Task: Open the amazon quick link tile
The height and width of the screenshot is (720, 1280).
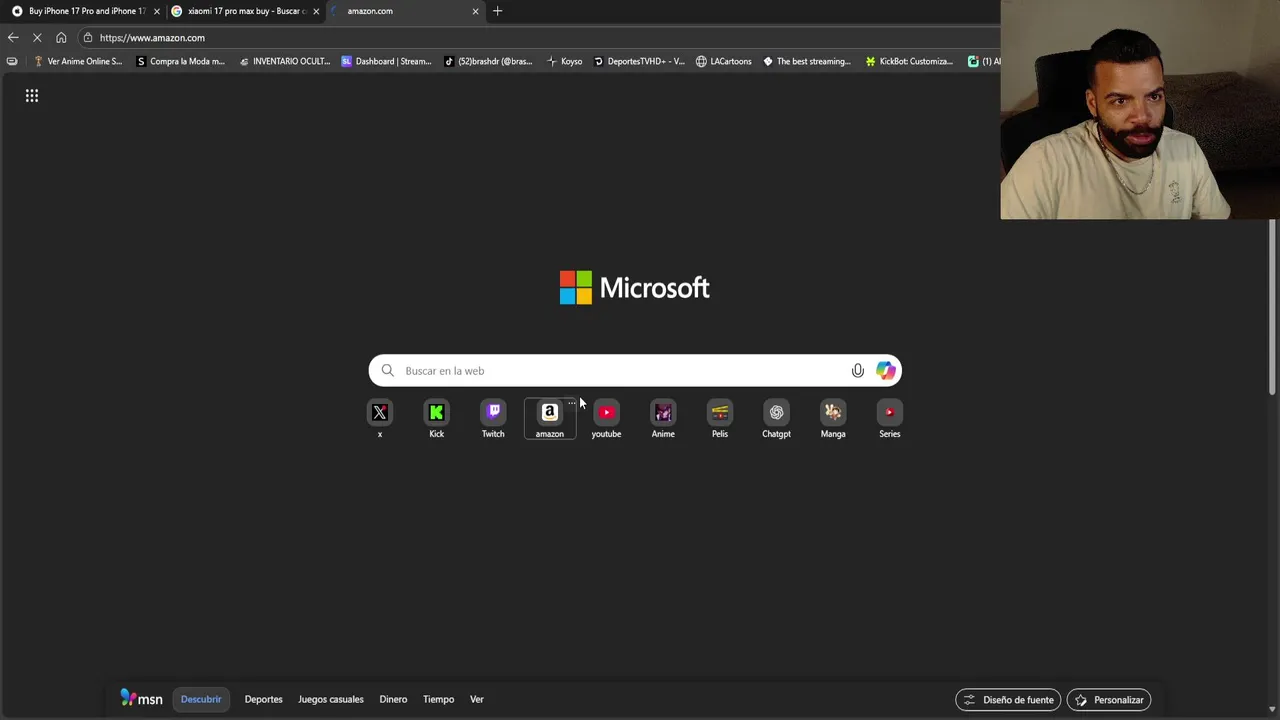Action: (x=550, y=419)
